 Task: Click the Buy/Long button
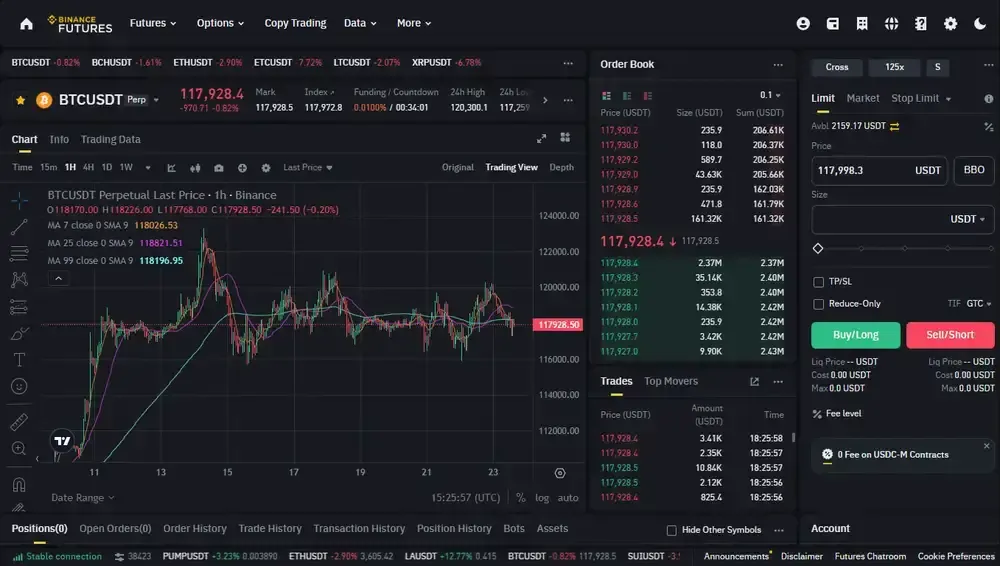click(855, 335)
